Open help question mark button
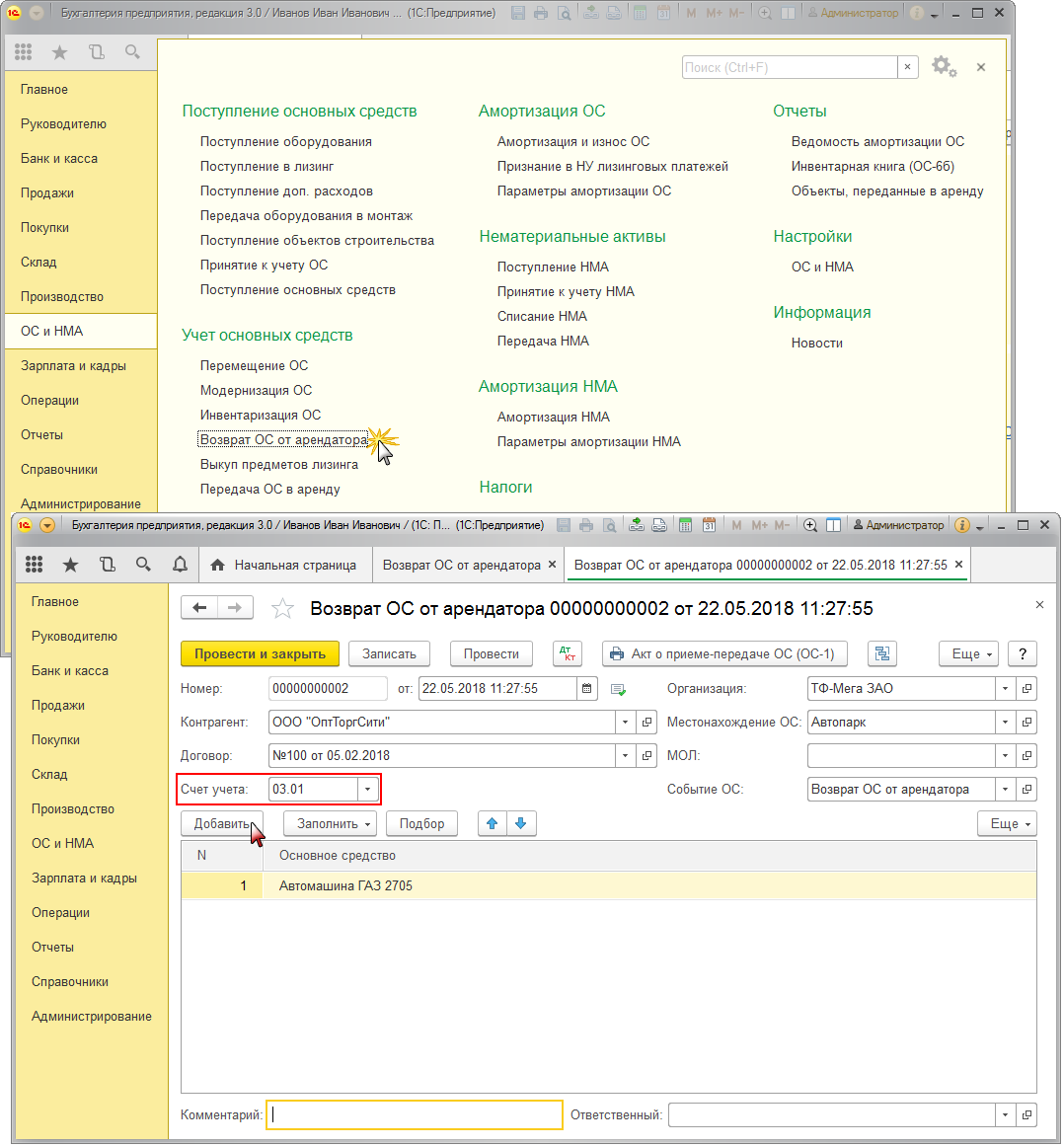This screenshot has width=1064, height=1147. (x=1023, y=654)
